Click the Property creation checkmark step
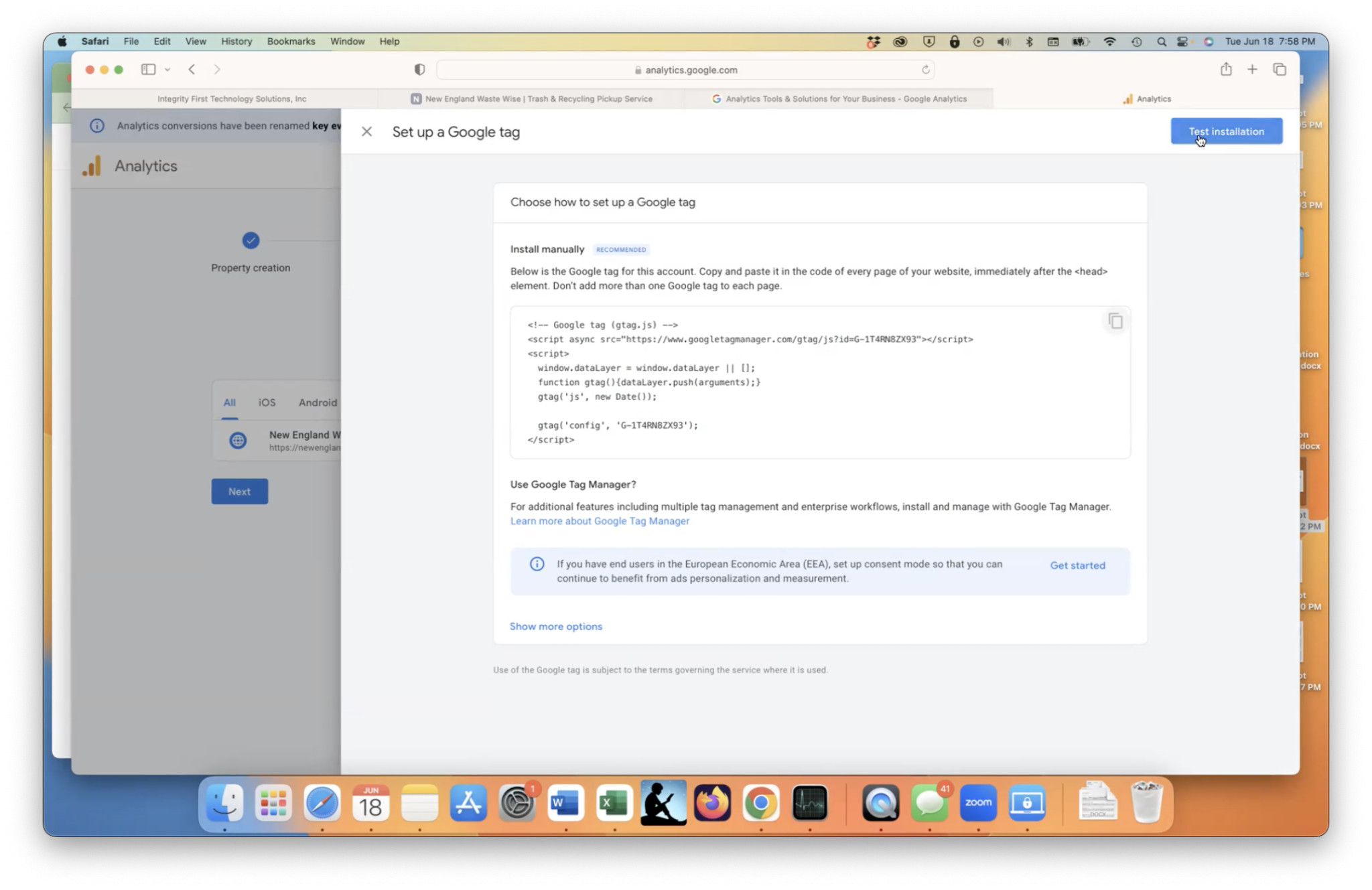Viewport: 1372px width, 890px height. (x=251, y=240)
